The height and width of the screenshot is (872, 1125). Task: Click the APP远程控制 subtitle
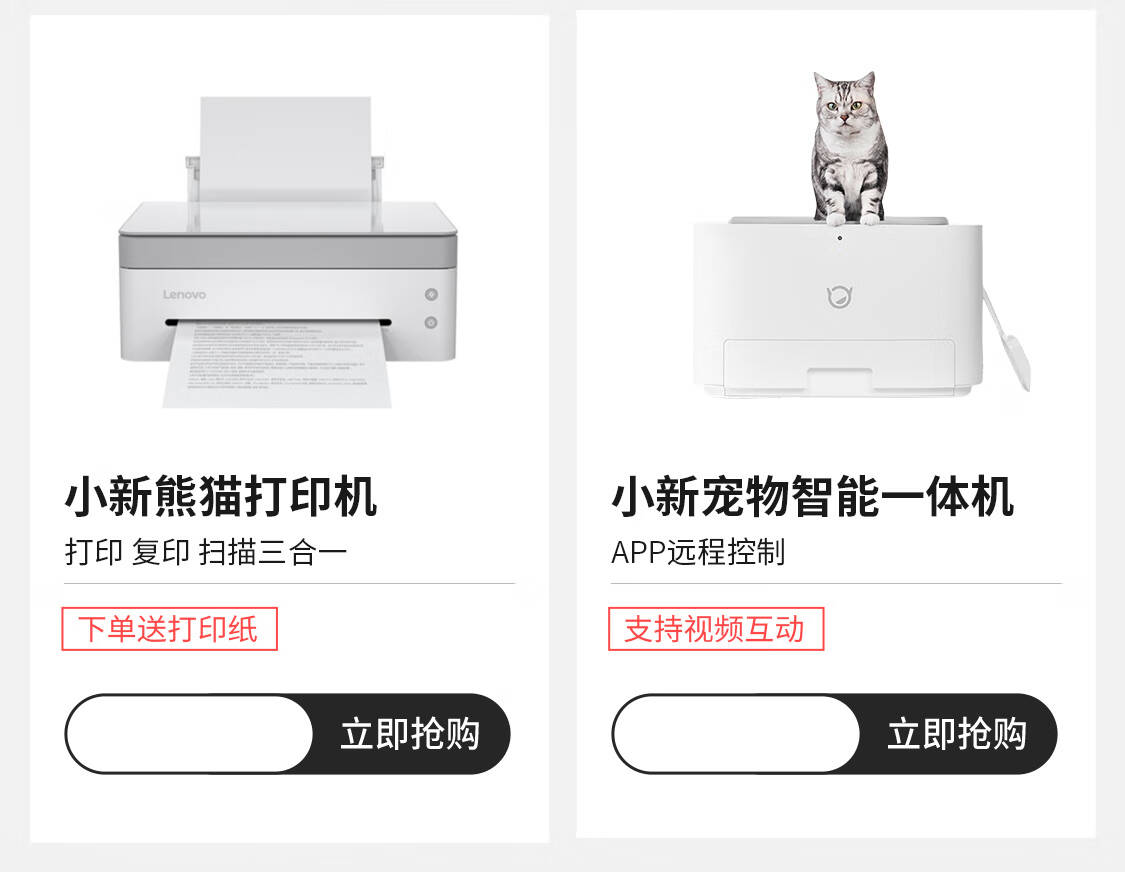pos(698,552)
